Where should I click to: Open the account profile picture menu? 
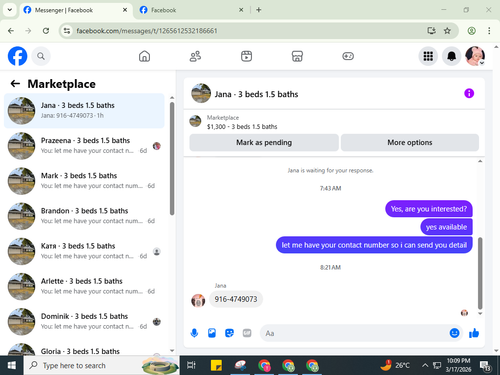pyautogui.click(x=475, y=56)
